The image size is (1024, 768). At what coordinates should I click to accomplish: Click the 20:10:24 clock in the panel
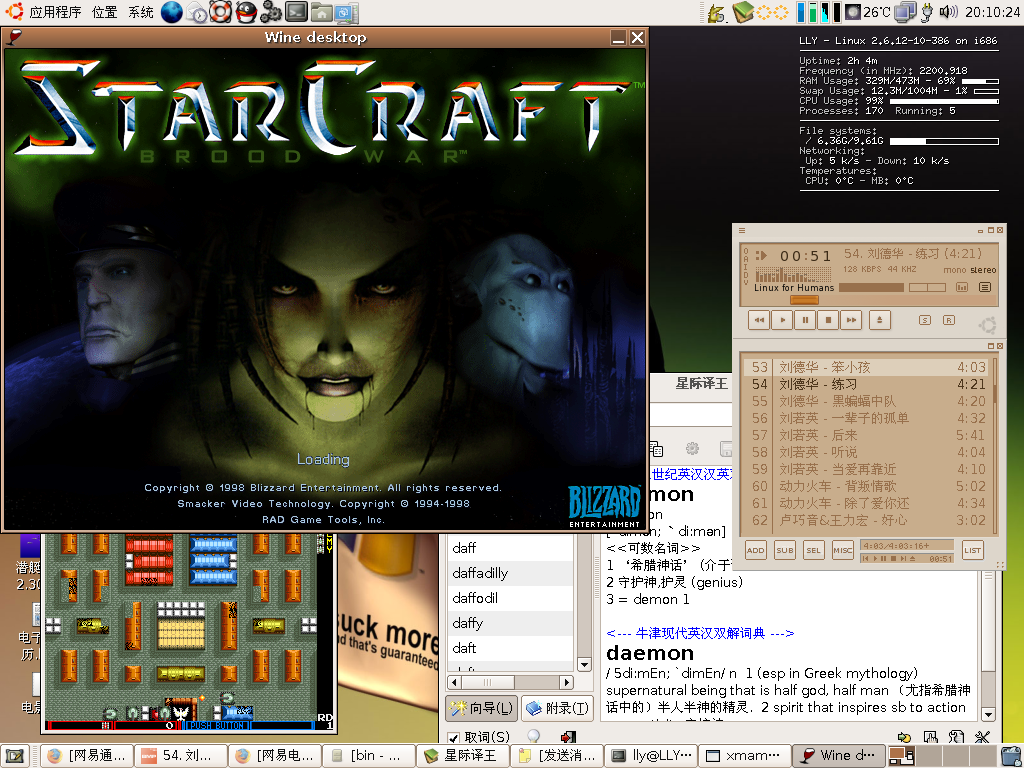992,12
